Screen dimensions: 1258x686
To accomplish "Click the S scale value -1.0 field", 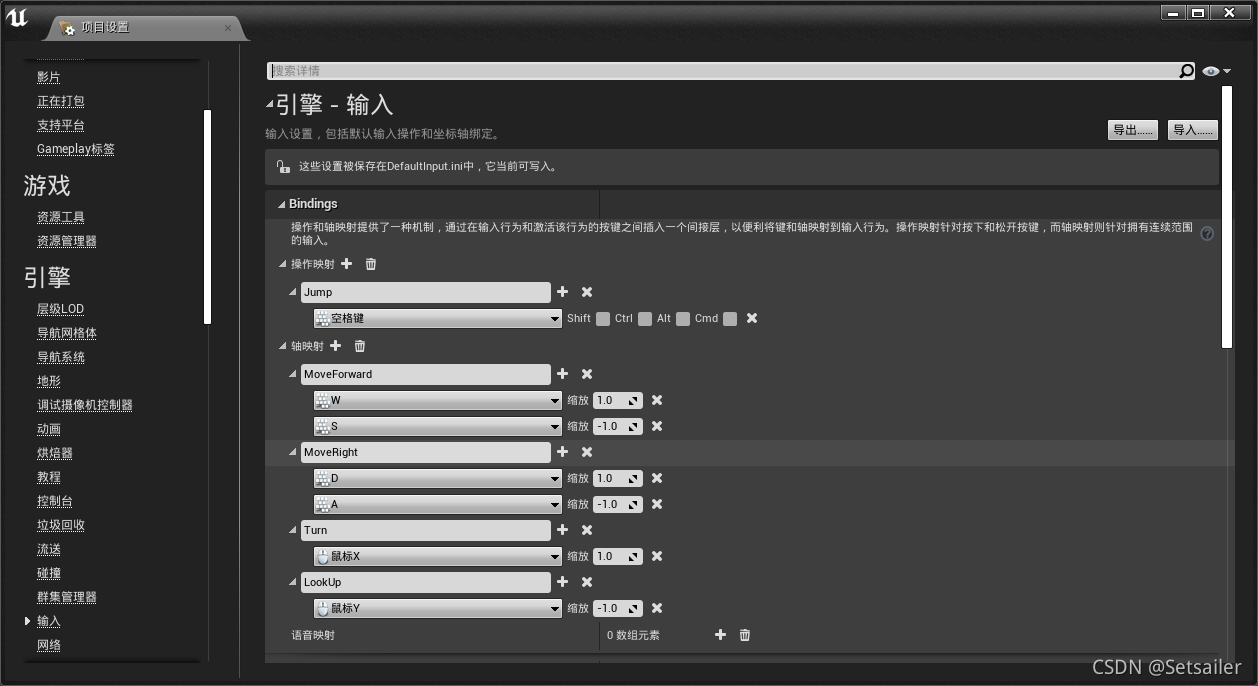I will pyautogui.click(x=618, y=426).
